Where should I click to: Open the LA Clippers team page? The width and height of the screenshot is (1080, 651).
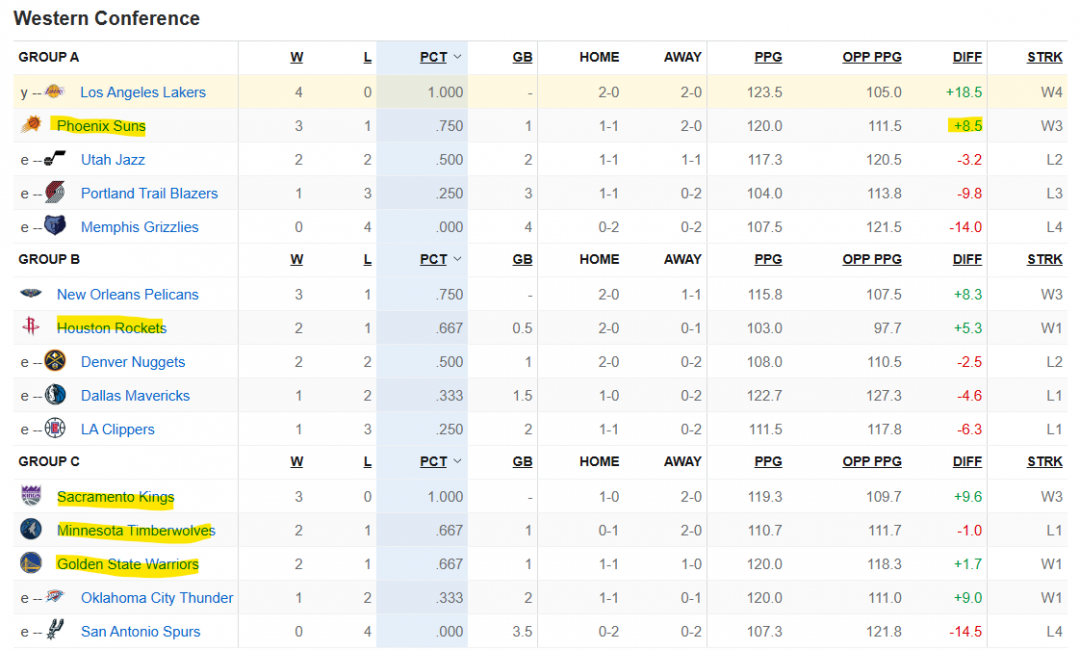[118, 429]
